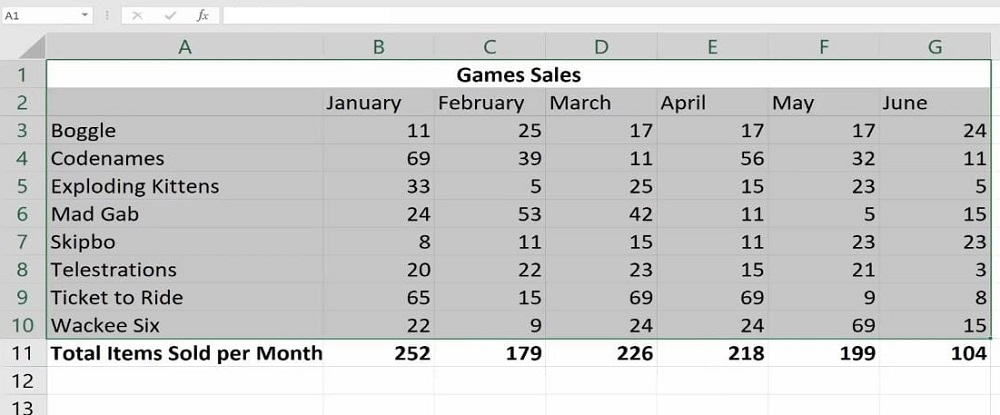
Task: Select column G header
Action: tap(935, 46)
